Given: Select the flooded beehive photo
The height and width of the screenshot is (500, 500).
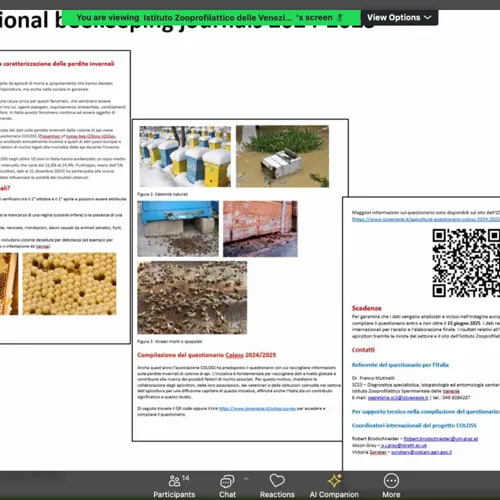Looking at the screenshot, I should 282,156.
